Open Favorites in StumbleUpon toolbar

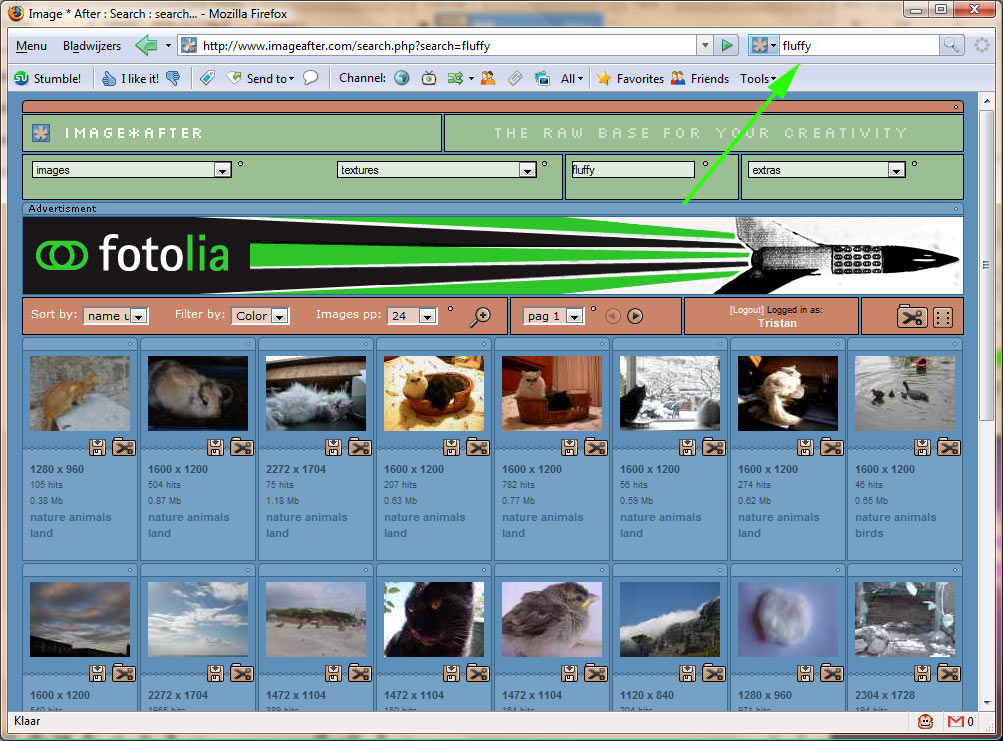[631, 78]
